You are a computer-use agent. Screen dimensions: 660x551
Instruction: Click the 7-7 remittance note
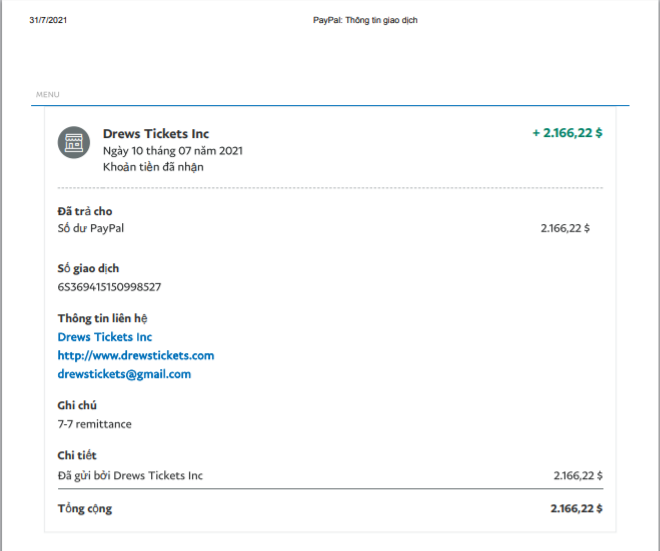click(x=95, y=424)
